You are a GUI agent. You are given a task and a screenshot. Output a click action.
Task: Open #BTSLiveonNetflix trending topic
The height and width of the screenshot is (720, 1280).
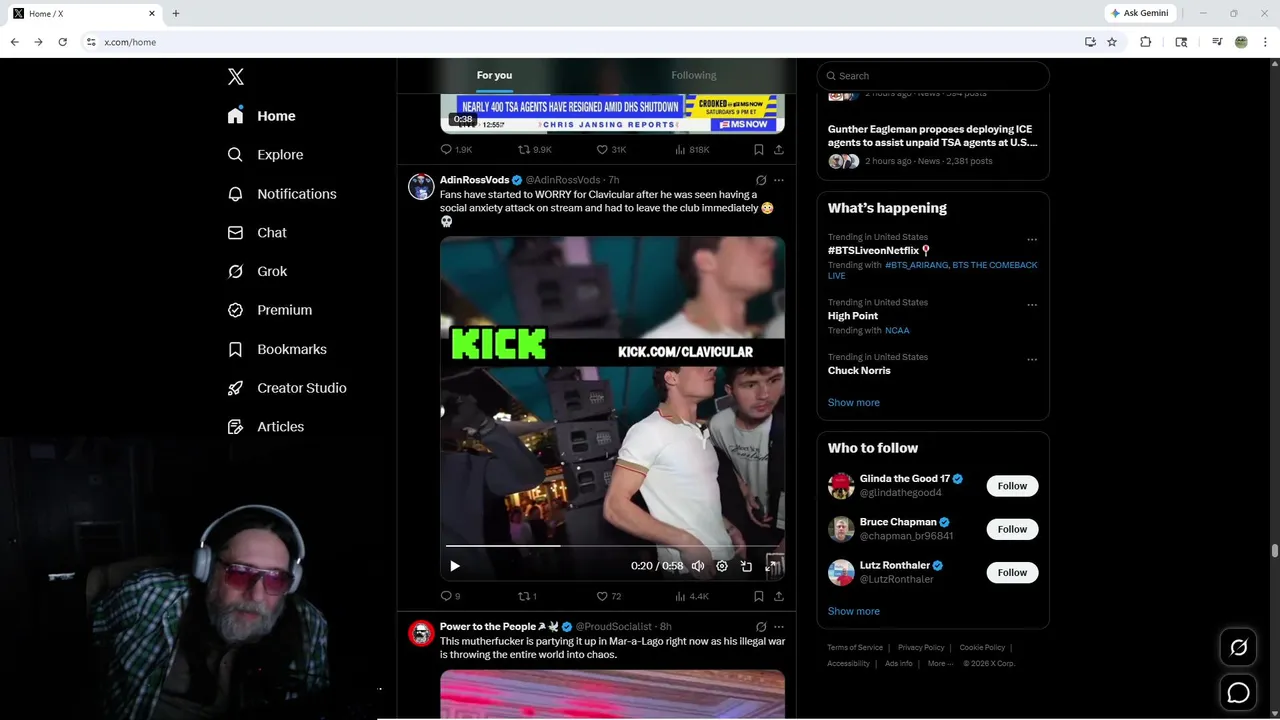(873, 251)
